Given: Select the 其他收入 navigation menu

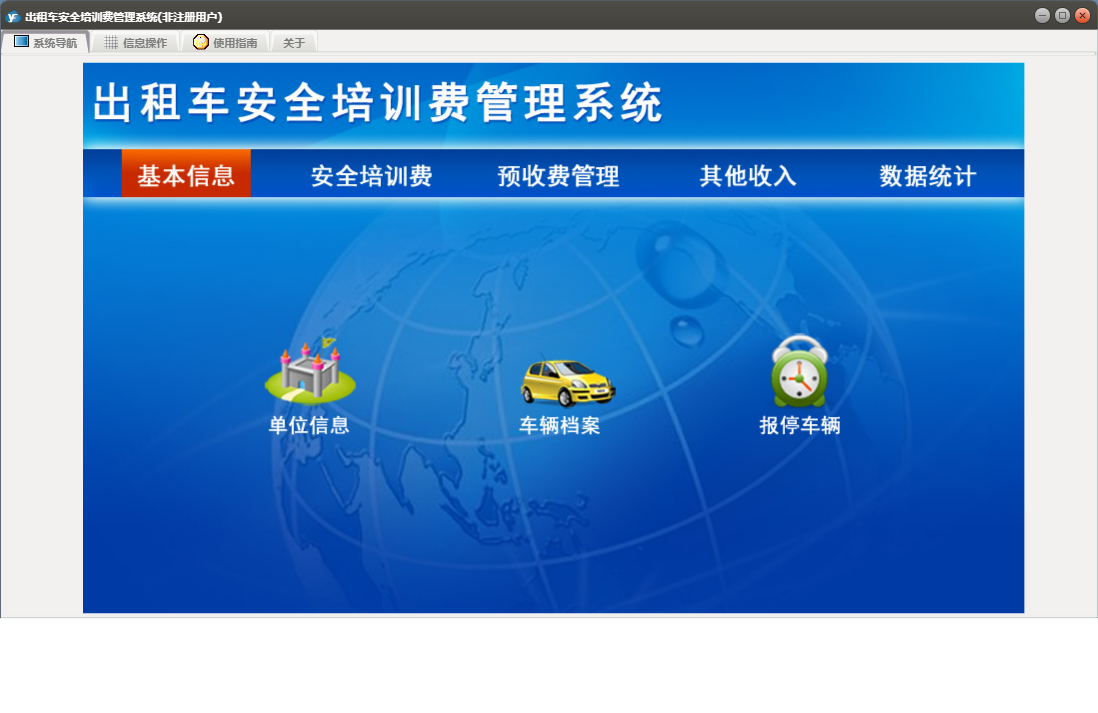Looking at the screenshot, I should click(748, 176).
